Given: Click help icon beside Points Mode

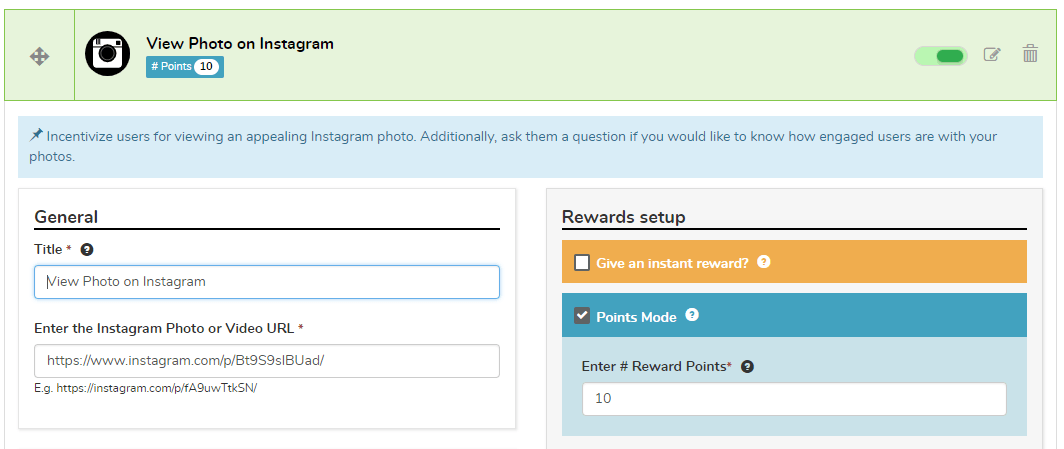Looking at the screenshot, I should pyautogui.click(x=692, y=315).
